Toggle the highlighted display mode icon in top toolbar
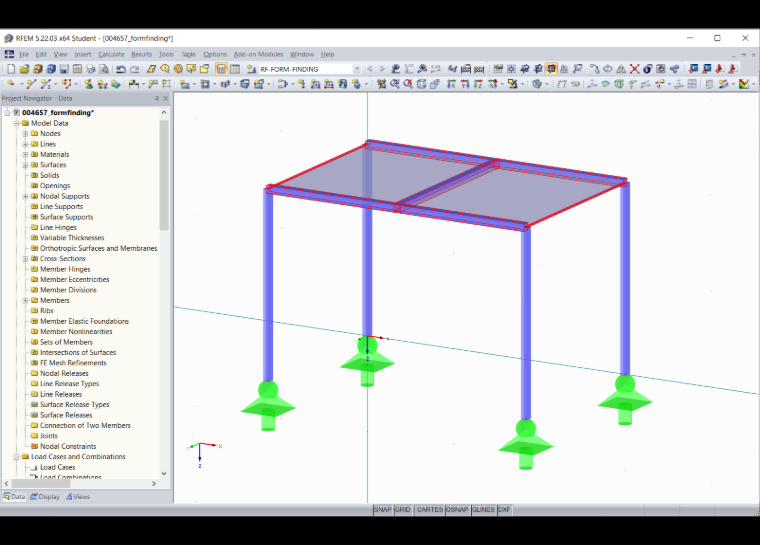This screenshot has width=760, height=545. tap(551, 69)
